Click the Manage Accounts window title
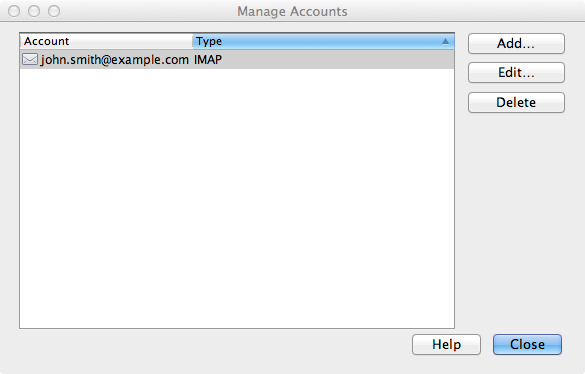The image size is (585, 374). 292,11
